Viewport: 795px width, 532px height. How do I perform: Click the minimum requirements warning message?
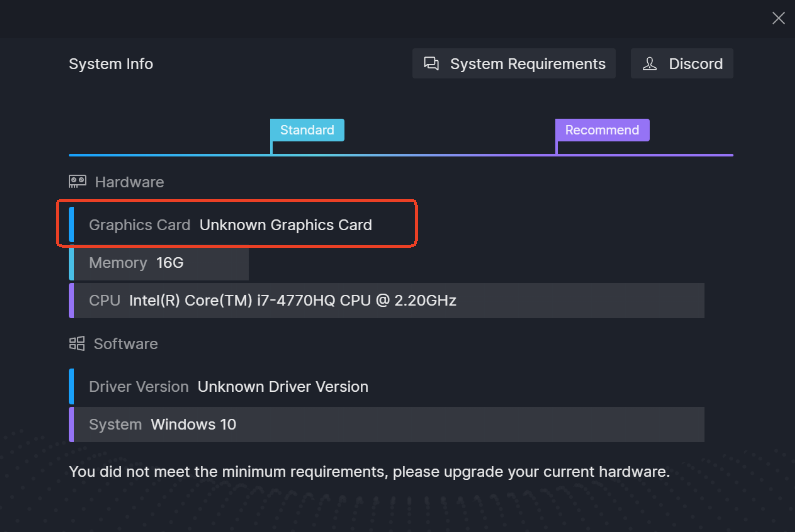[x=369, y=472]
